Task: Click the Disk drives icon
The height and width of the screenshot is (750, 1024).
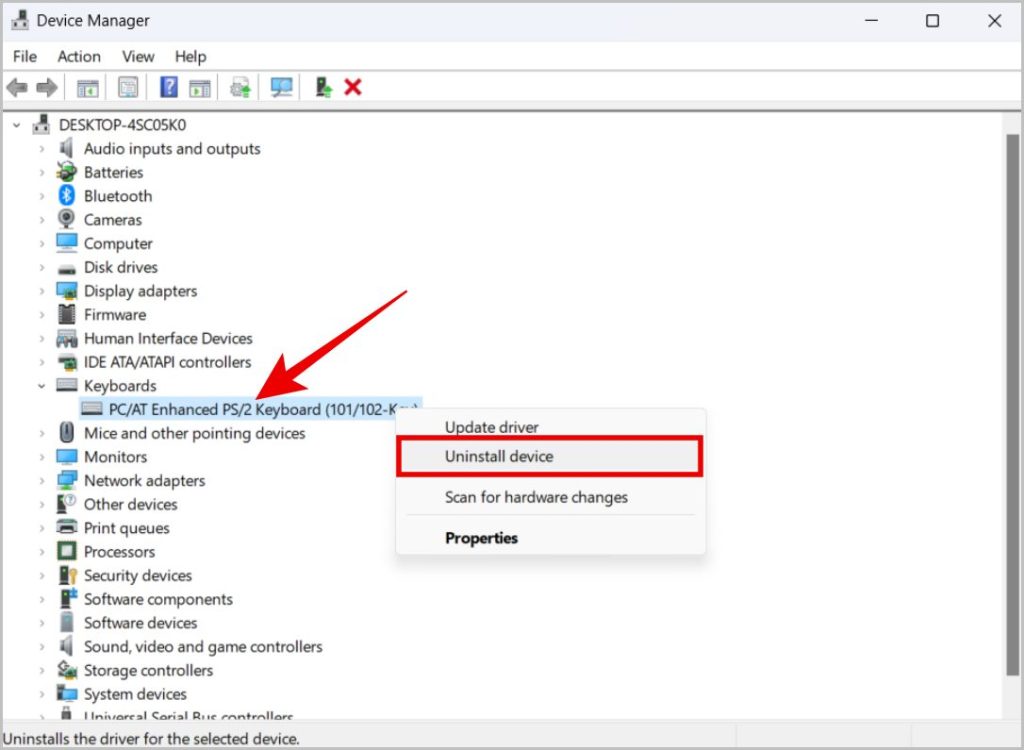Action: (67, 268)
